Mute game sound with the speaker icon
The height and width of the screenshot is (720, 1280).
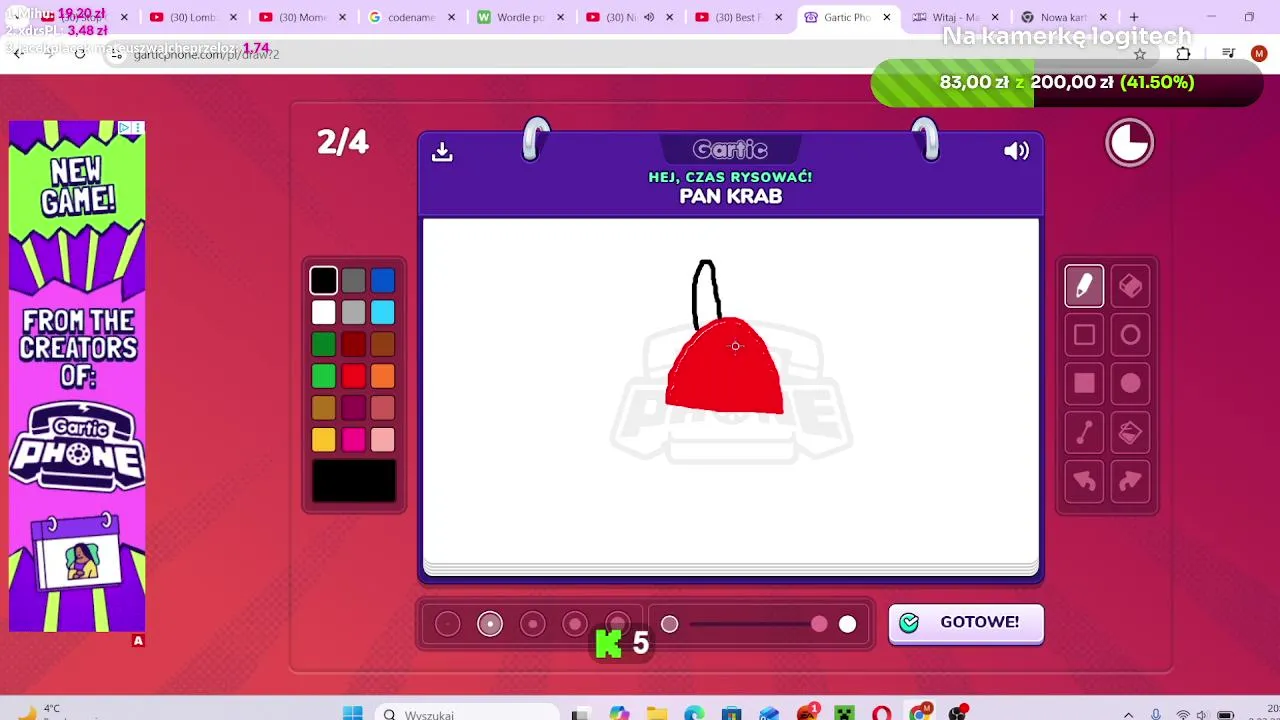[x=1016, y=151]
